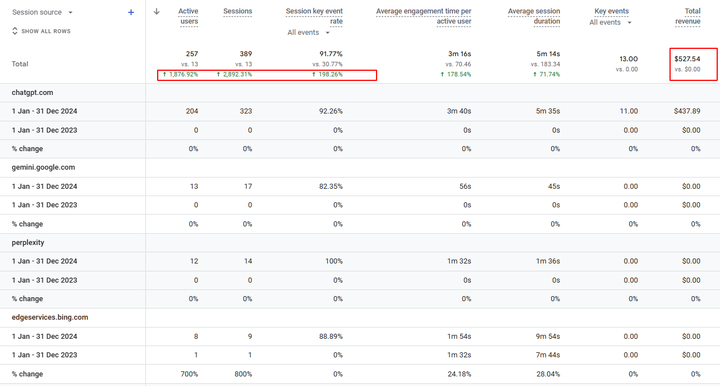Screen dimensions: 720x386
Task: Click chatgpt.com engagement time 3m 40s
Action: coord(459,111)
